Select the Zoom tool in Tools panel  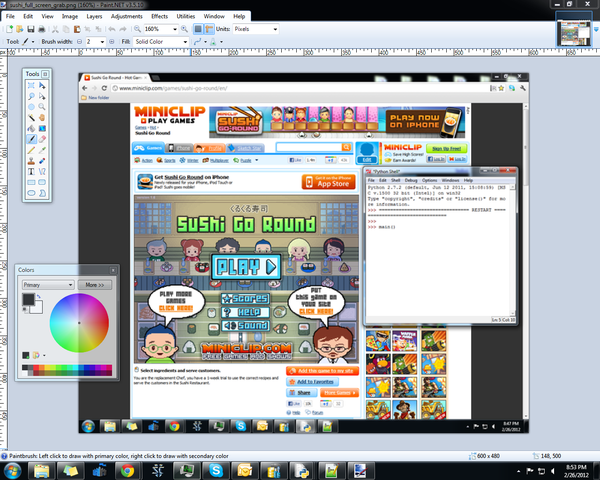point(42,107)
